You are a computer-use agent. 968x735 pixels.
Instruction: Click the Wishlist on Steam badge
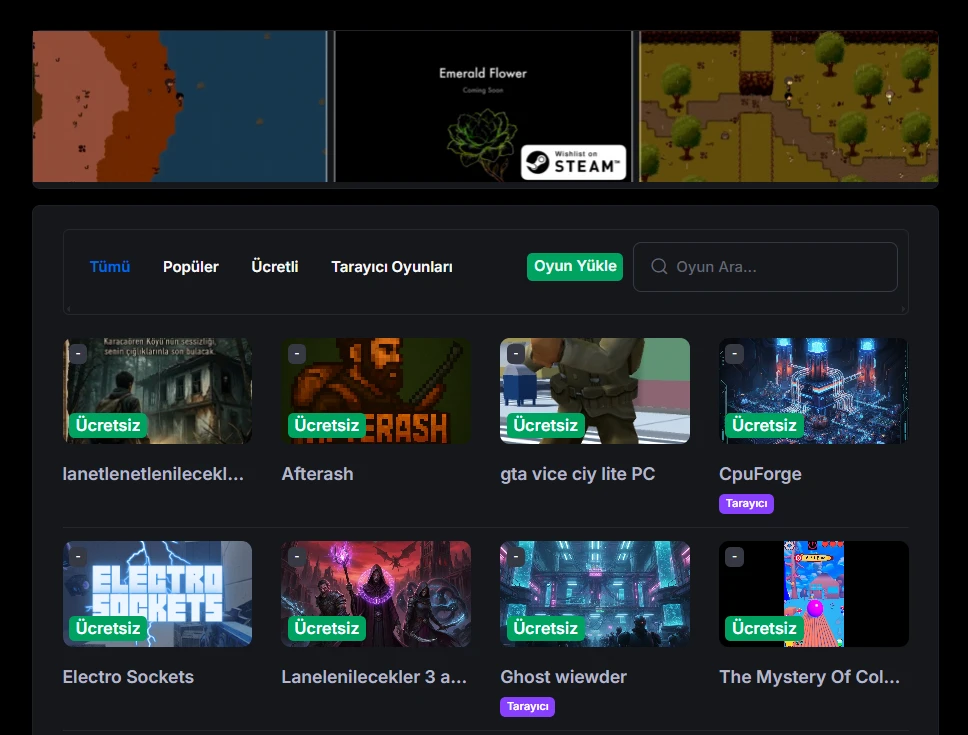(573, 163)
